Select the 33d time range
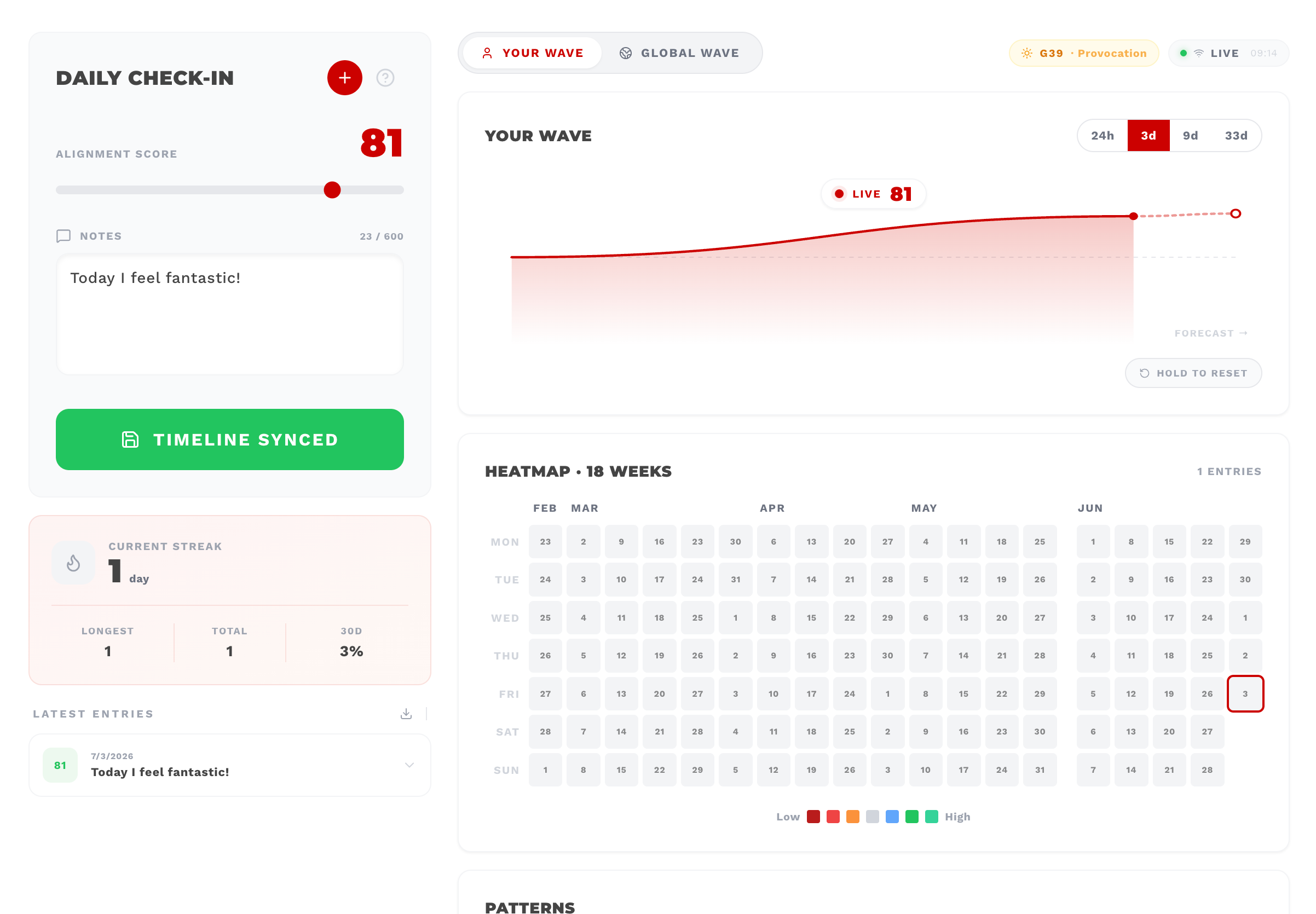 [x=1236, y=136]
